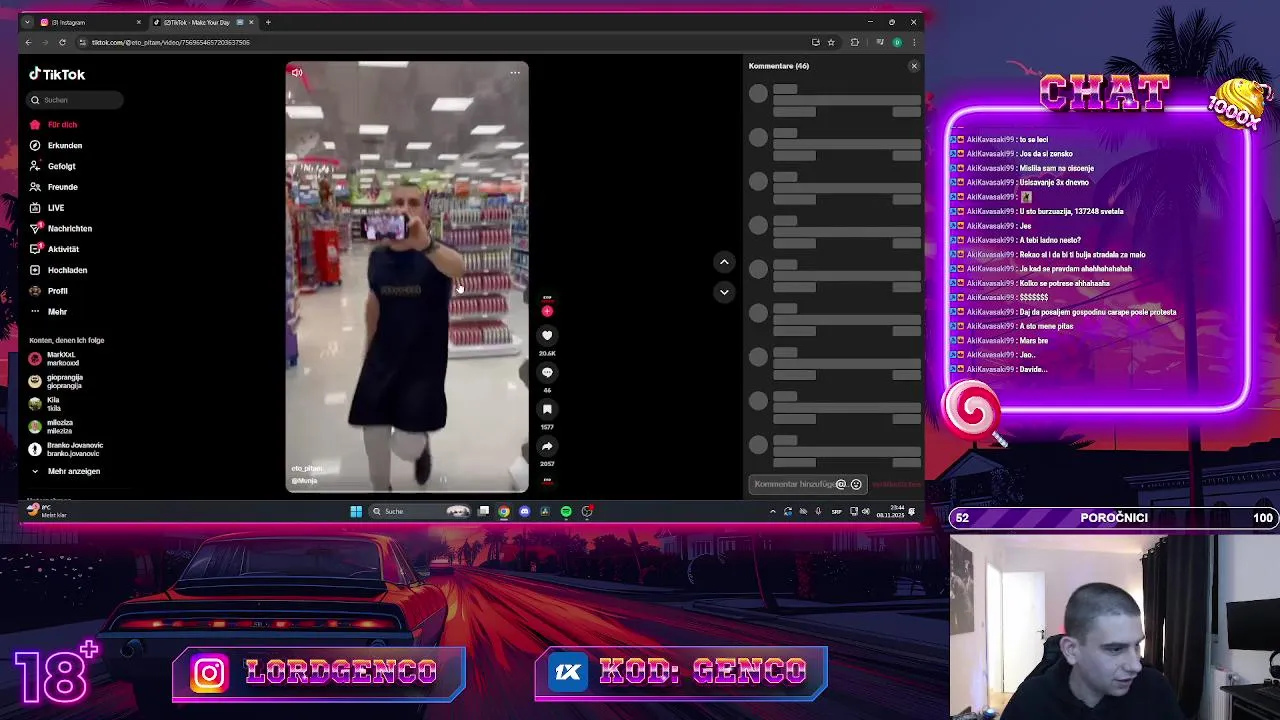This screenshot has width=1280, height=720.
Task: Open Chrome's three-dot menu
Action: pyautogui.click(x=913, y=42)
